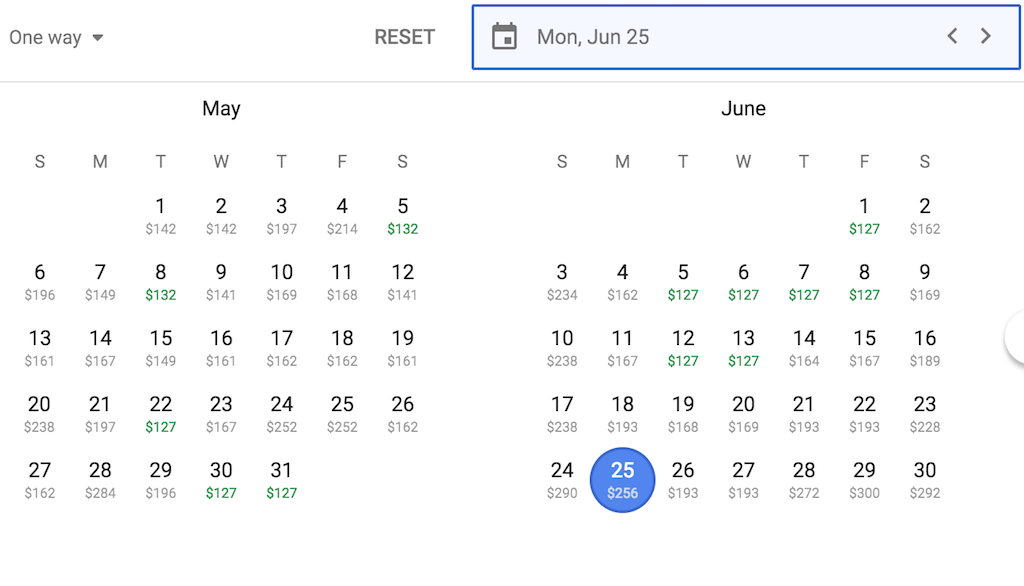Open the One way trip type dropdown
This screenshot has width=1024, height=586.
pos(56,37)
